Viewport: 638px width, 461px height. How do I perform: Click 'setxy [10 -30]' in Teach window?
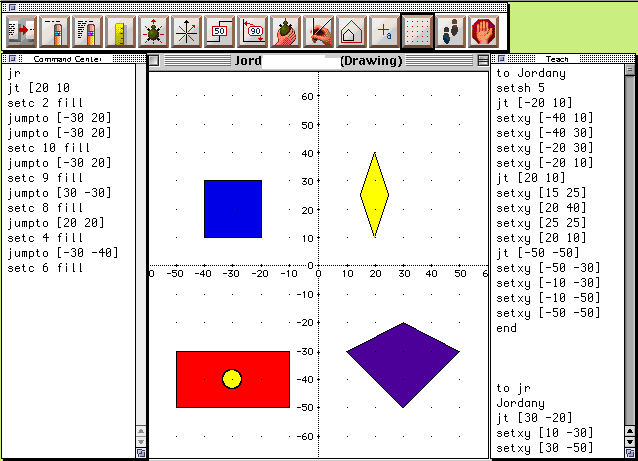(x=545, y=433)
